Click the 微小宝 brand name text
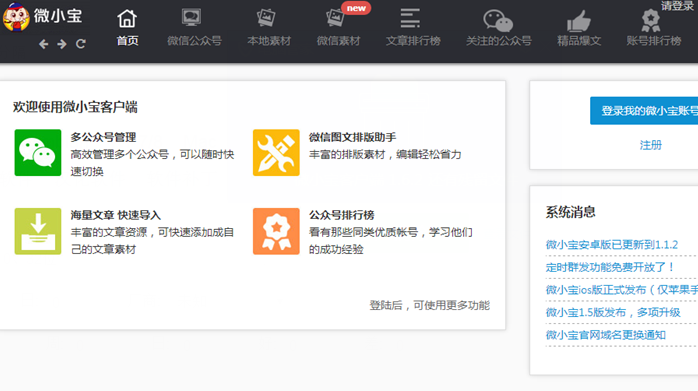The image size is (698, 391). tap(58, 16)
